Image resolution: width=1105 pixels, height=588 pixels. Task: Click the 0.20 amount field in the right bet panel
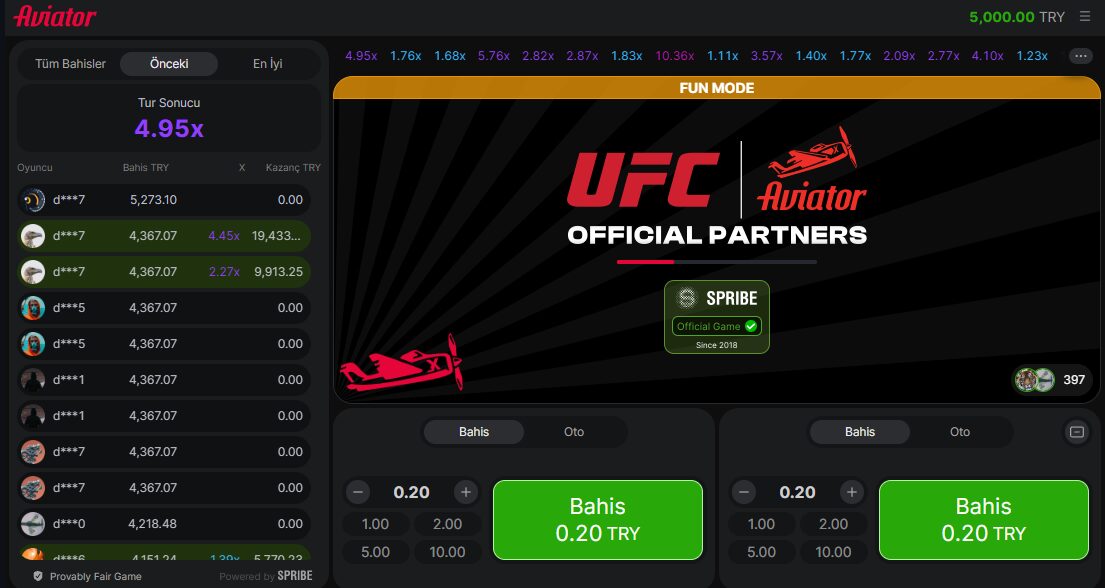798,492
